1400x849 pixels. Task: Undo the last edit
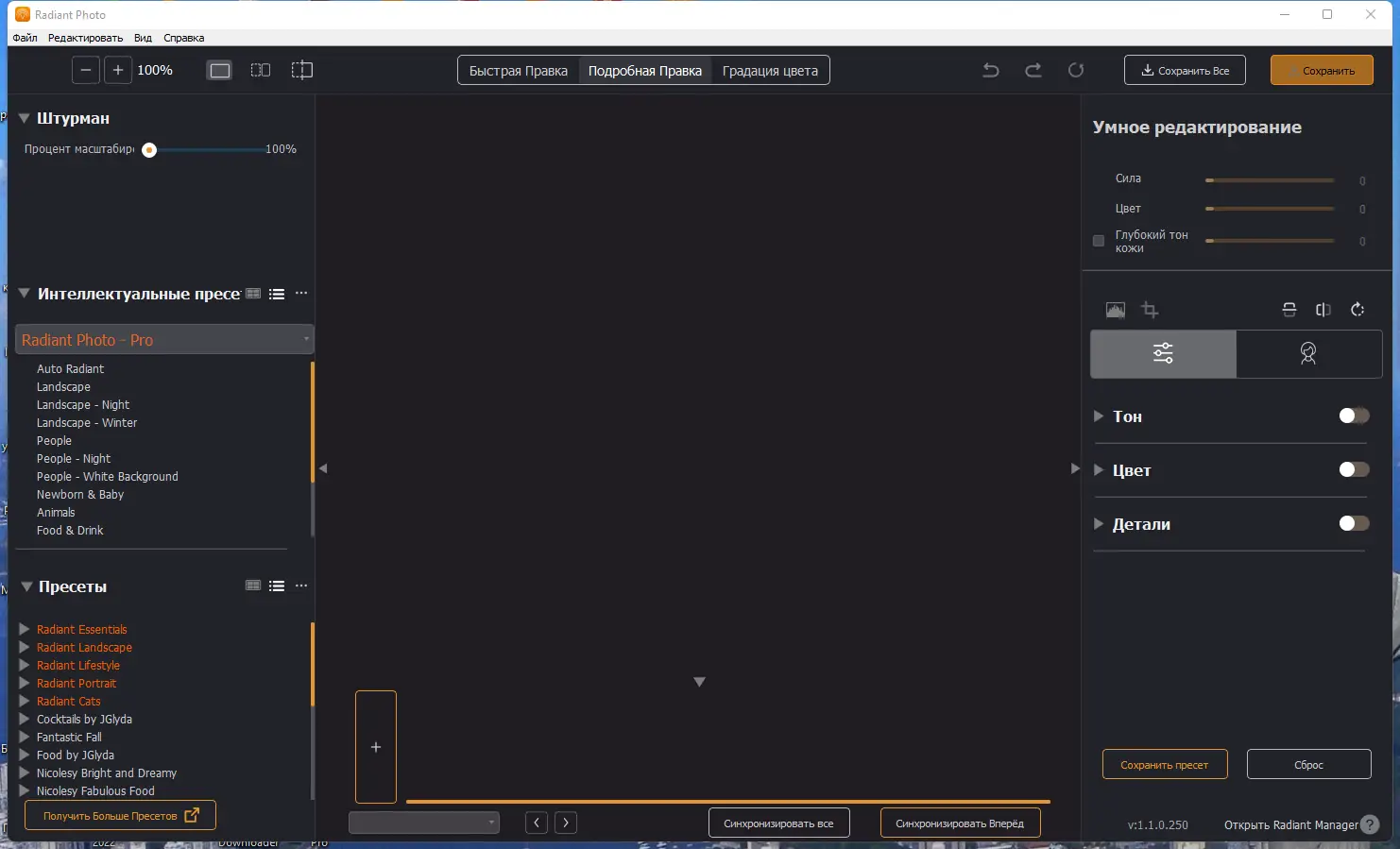pos(991,70)
